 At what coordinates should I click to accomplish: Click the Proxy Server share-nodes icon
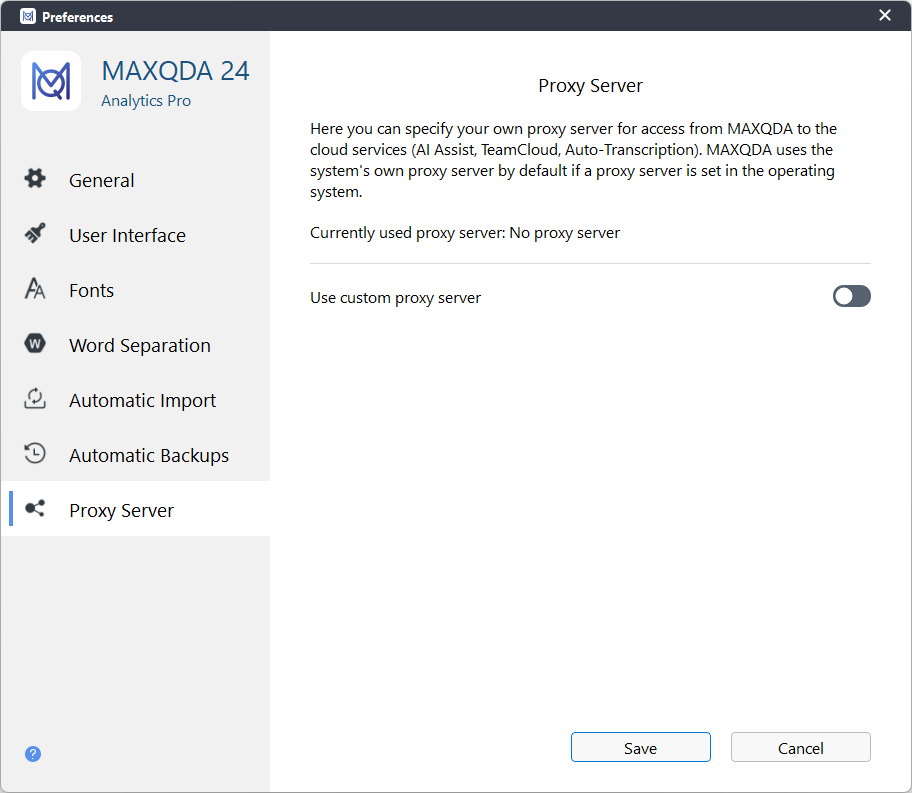(35, 508)
